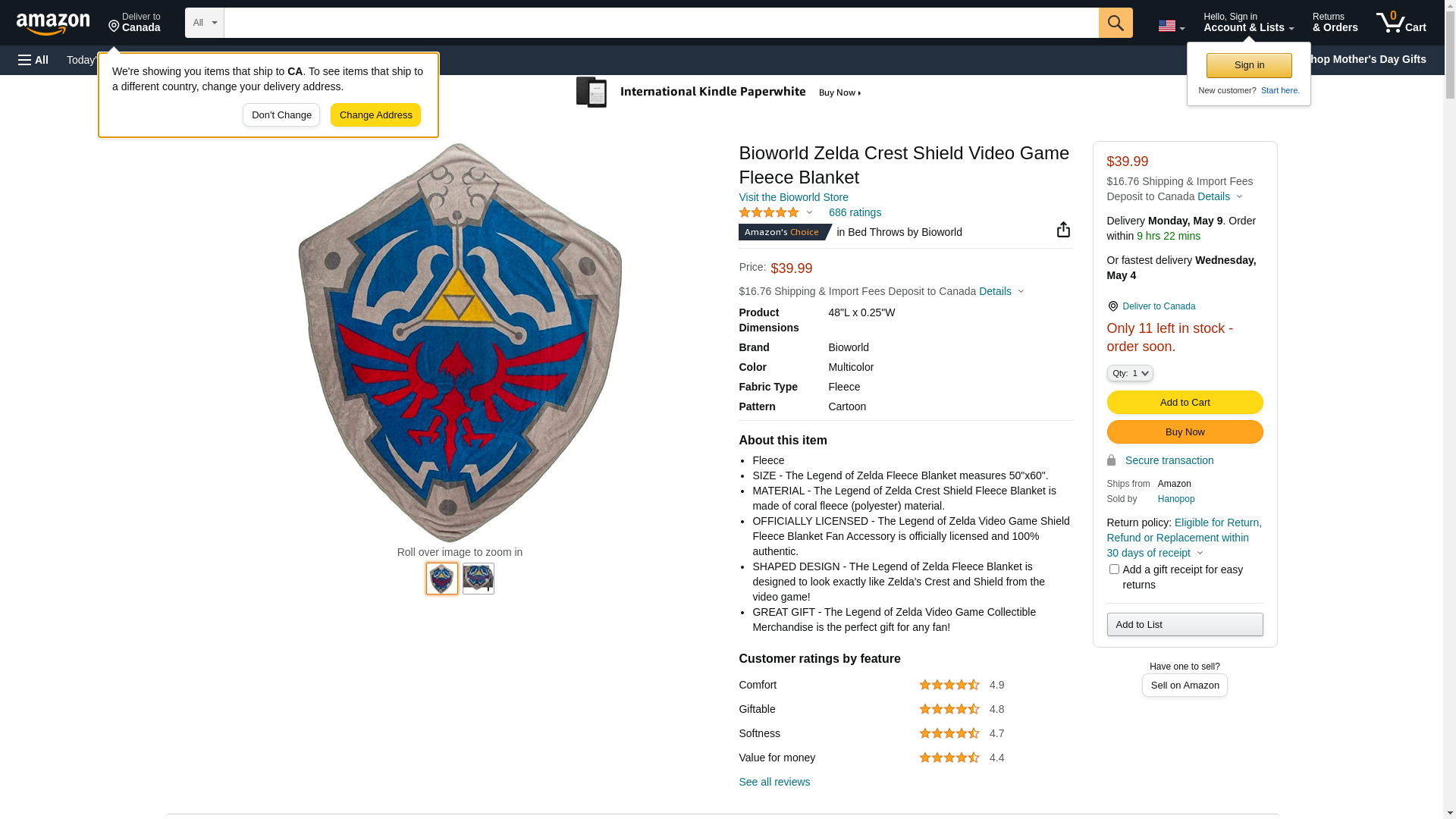Open the shopping cart

[1401, 23]
